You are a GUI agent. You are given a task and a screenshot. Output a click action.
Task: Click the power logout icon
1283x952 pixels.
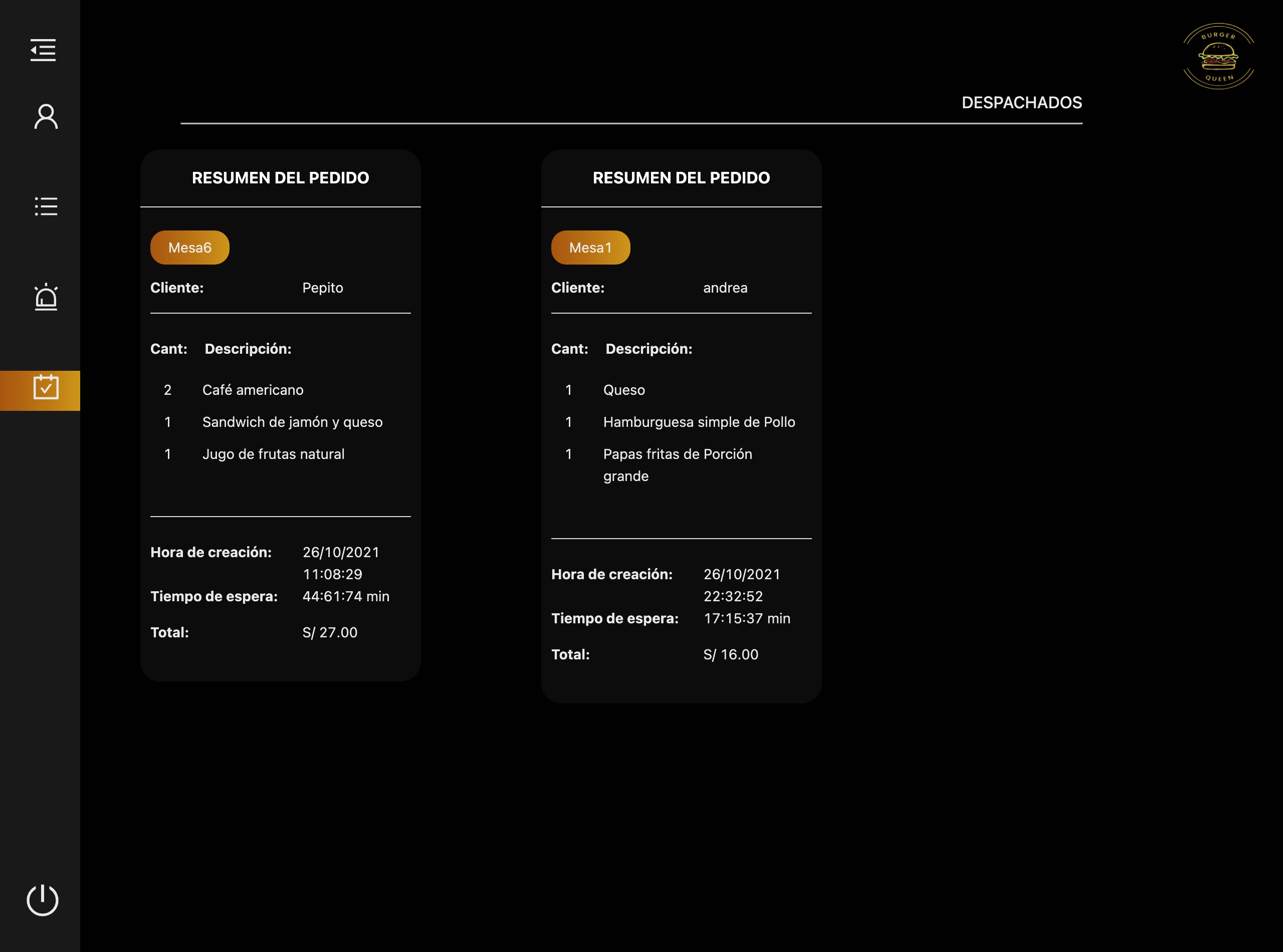[43, 900]
